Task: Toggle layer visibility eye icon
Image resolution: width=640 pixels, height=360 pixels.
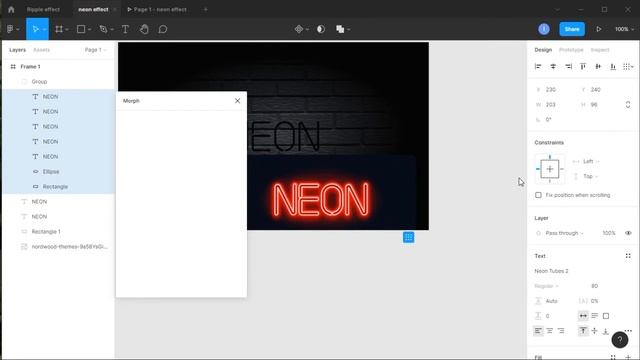Action: (x=628, y=233)
